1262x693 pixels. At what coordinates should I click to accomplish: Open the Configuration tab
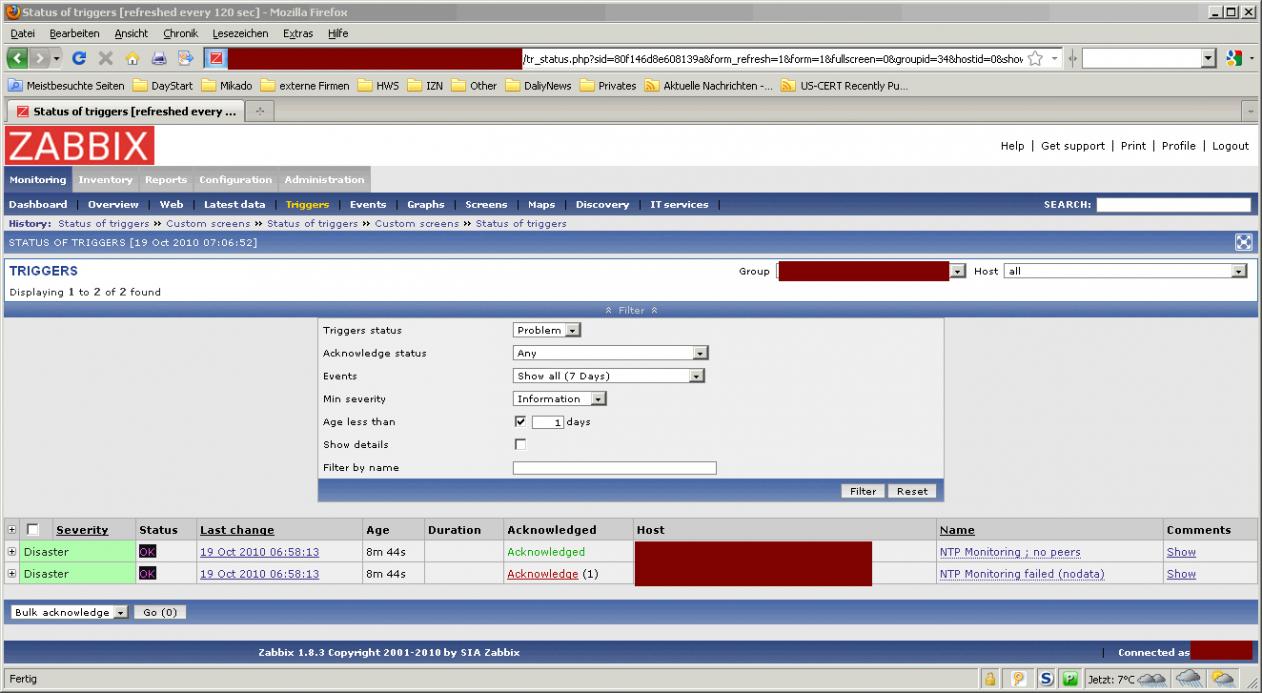click(235, 180)
